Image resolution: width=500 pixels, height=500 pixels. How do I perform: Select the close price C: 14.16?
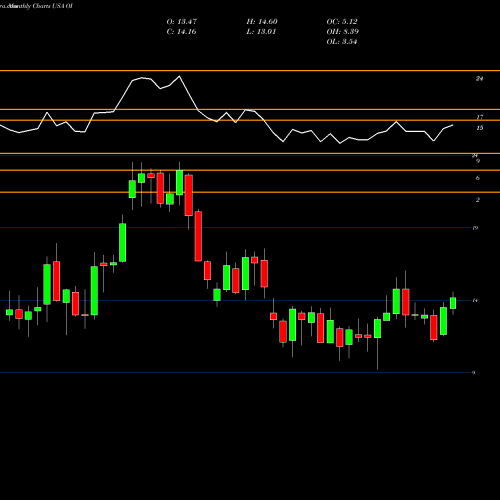(x=181, y=32)
